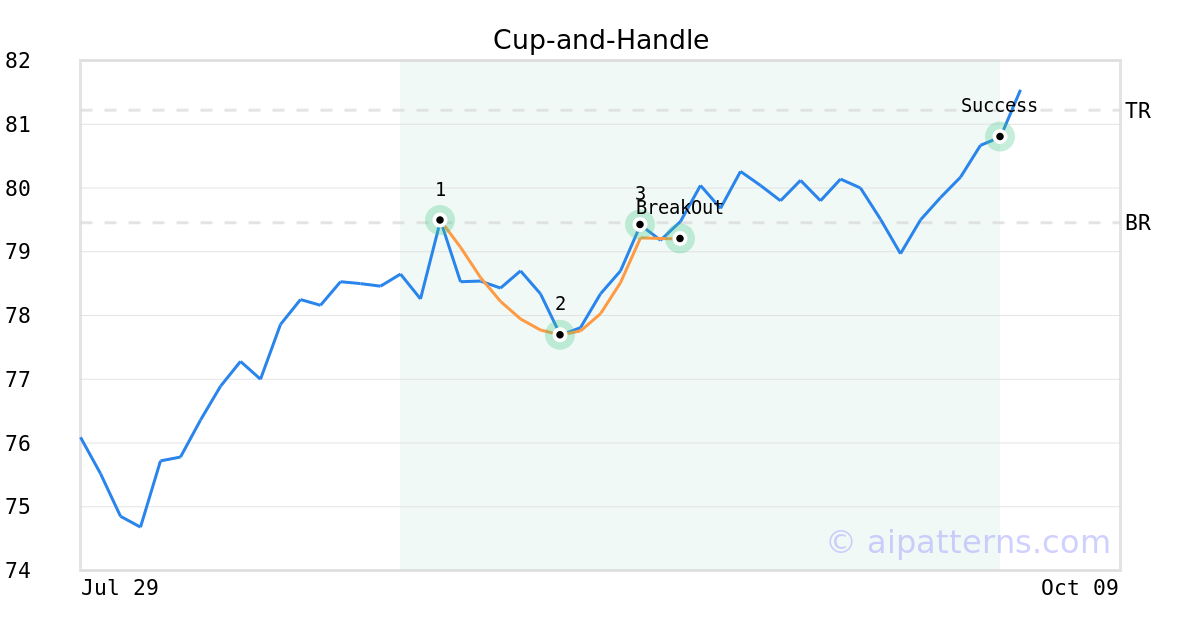
Task: Click the Oct 09 end date label
Action: click(x=1079, y=588)
